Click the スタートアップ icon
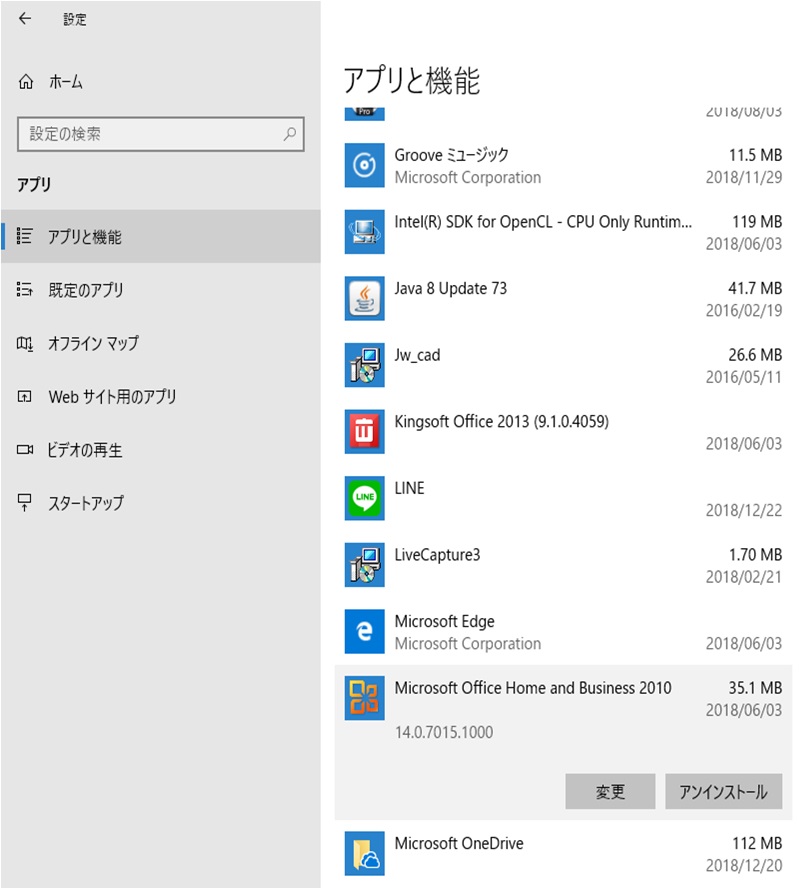The width and height of the screenshot is (810, 889). (x=24, y=502)
